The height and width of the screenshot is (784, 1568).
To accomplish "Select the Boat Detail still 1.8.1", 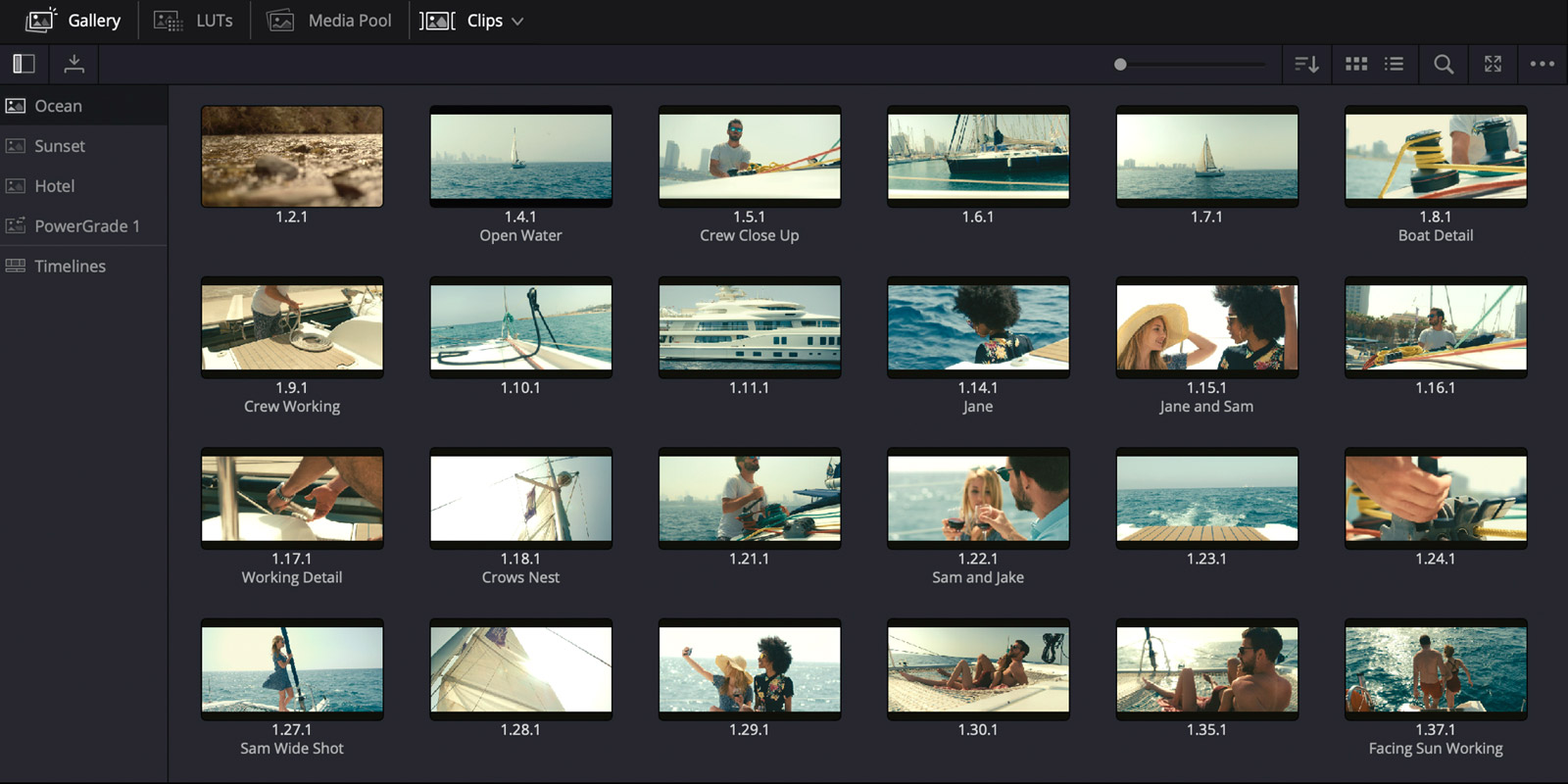I will coord(1436,157).
